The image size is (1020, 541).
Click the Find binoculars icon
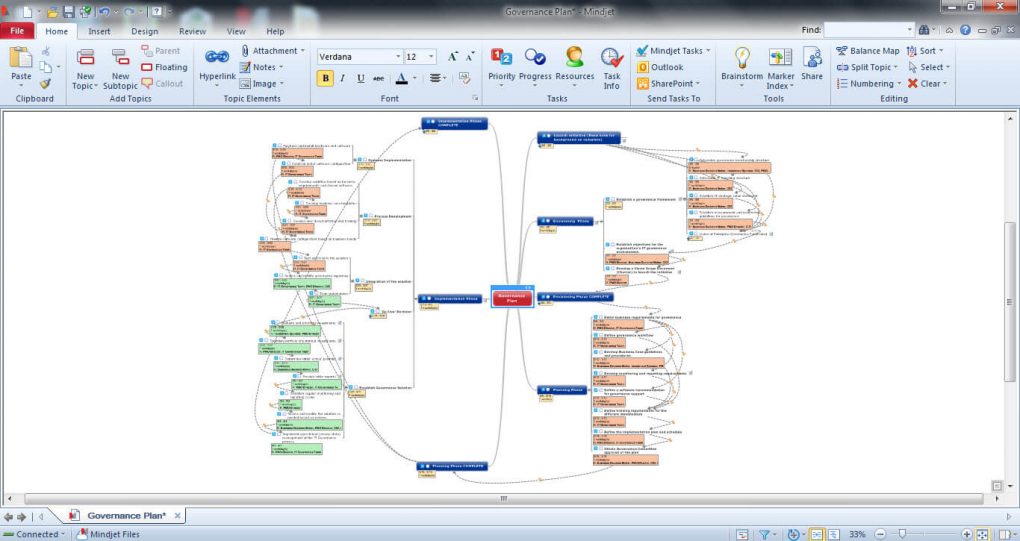924,30
